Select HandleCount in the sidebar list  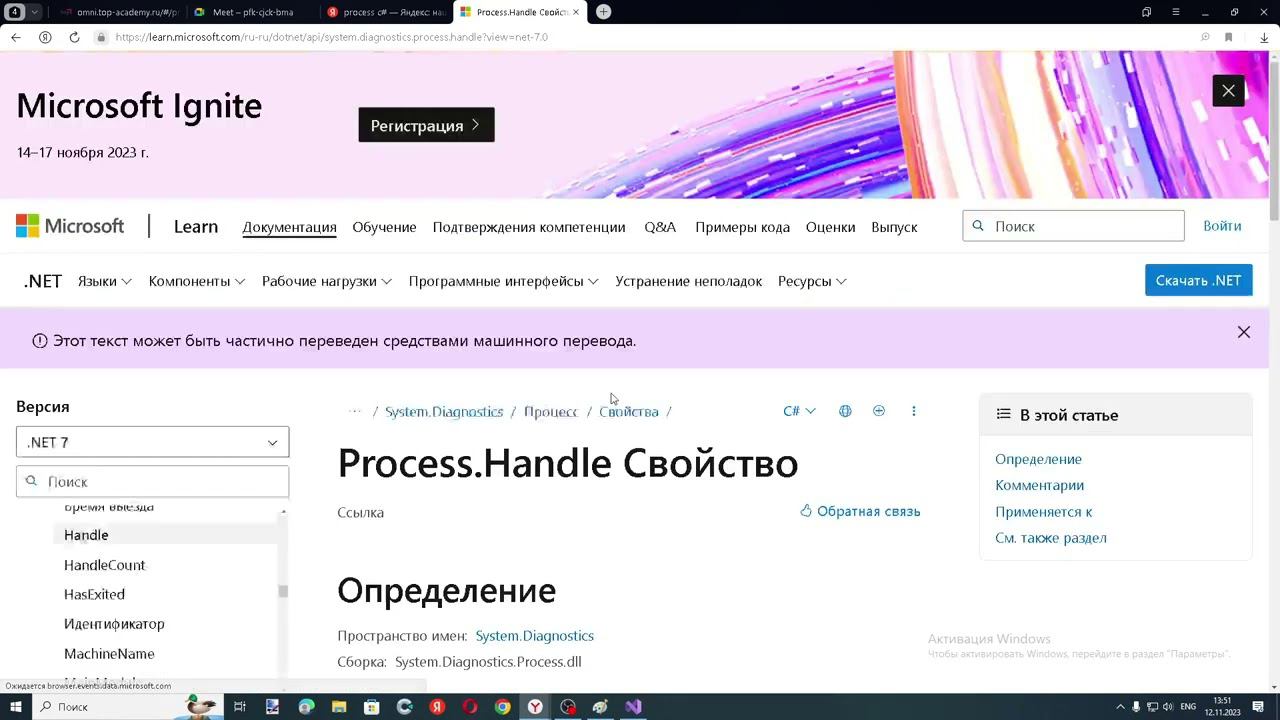pyautogui.click(x=104, y=565)
